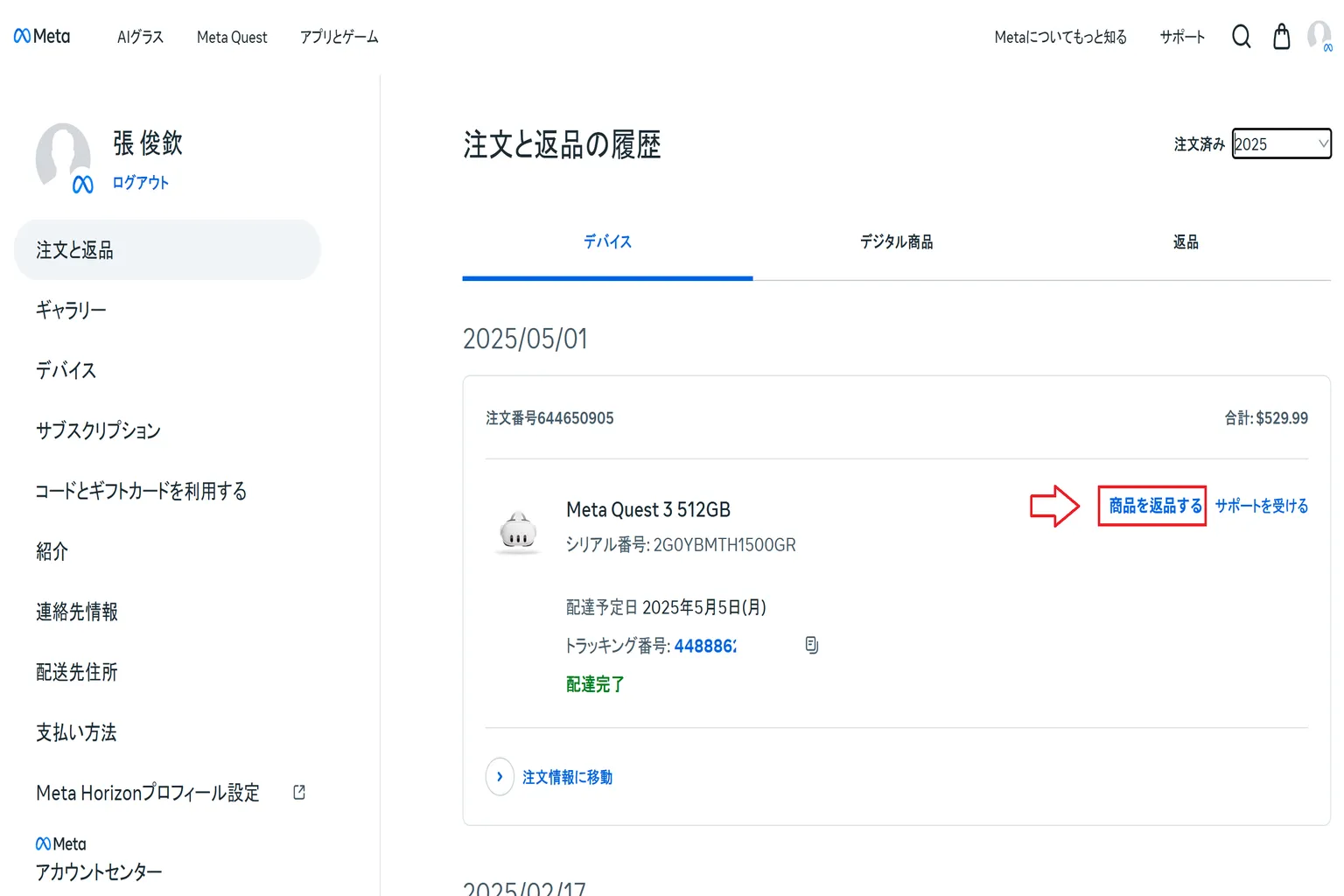Select サブスクリプション in the sidebar
Image resolution: width=1344 pixels, height=896 pixels.
click(x=98, y=430)
